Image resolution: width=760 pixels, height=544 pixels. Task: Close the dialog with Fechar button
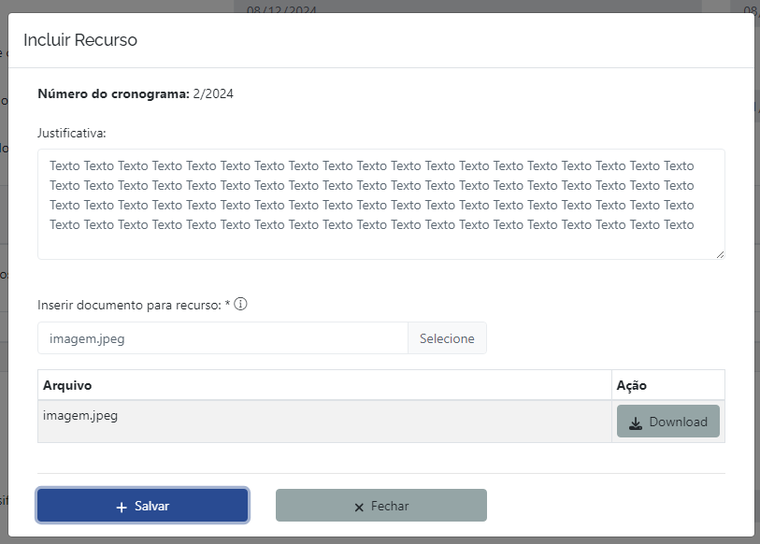pos(381,505)
